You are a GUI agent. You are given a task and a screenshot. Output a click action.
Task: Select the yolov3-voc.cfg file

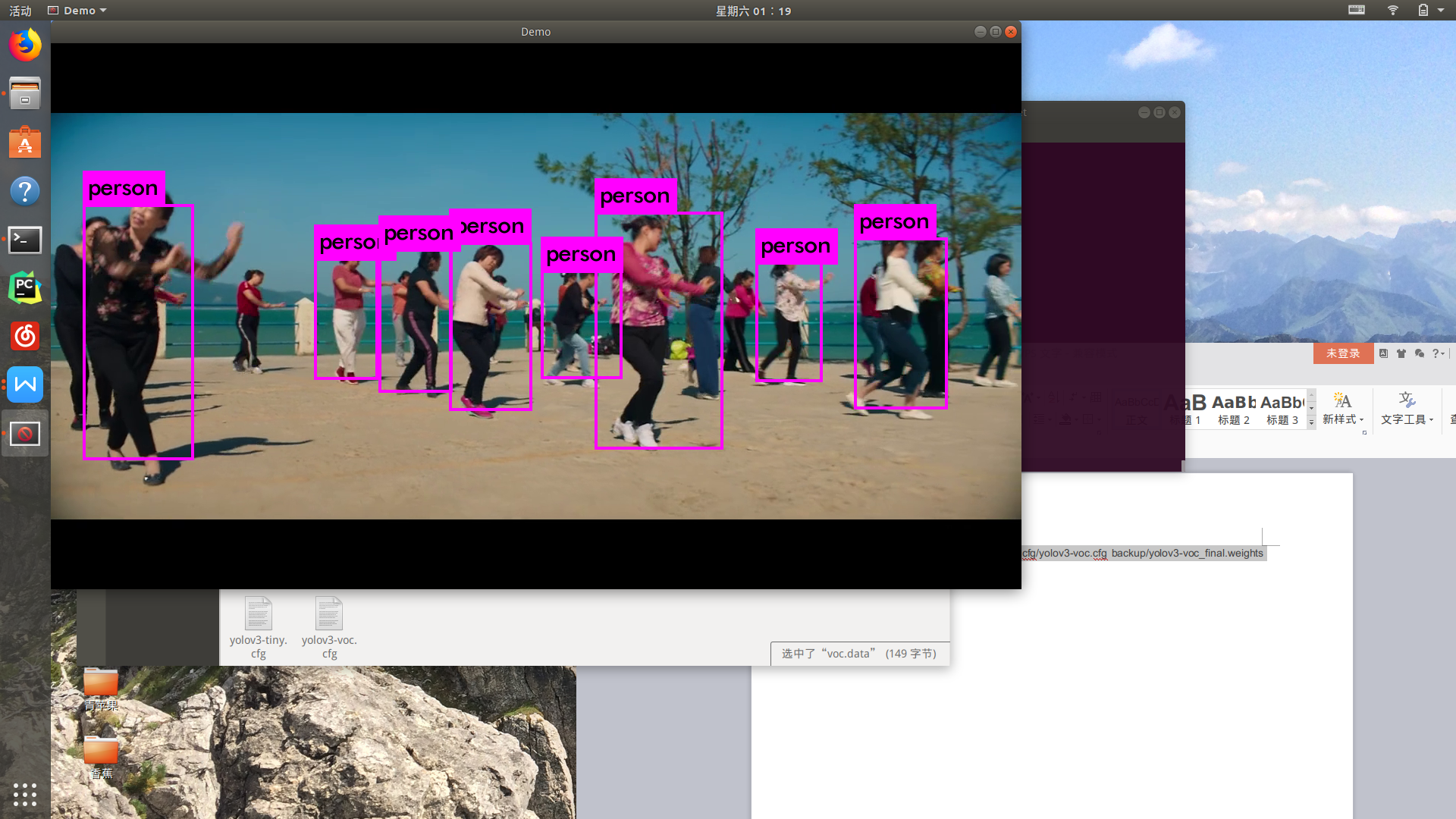click(329, 628)
